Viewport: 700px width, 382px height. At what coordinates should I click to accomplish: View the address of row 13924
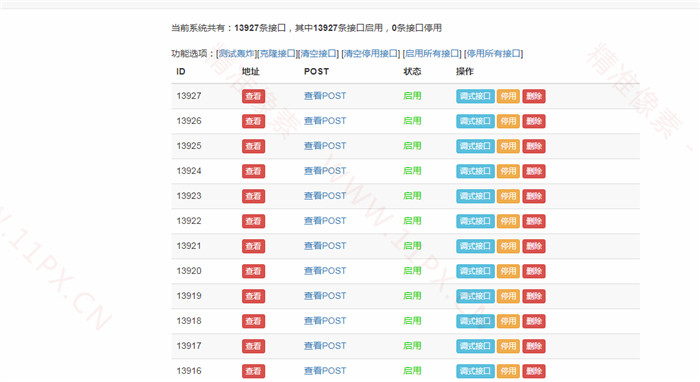254,171
